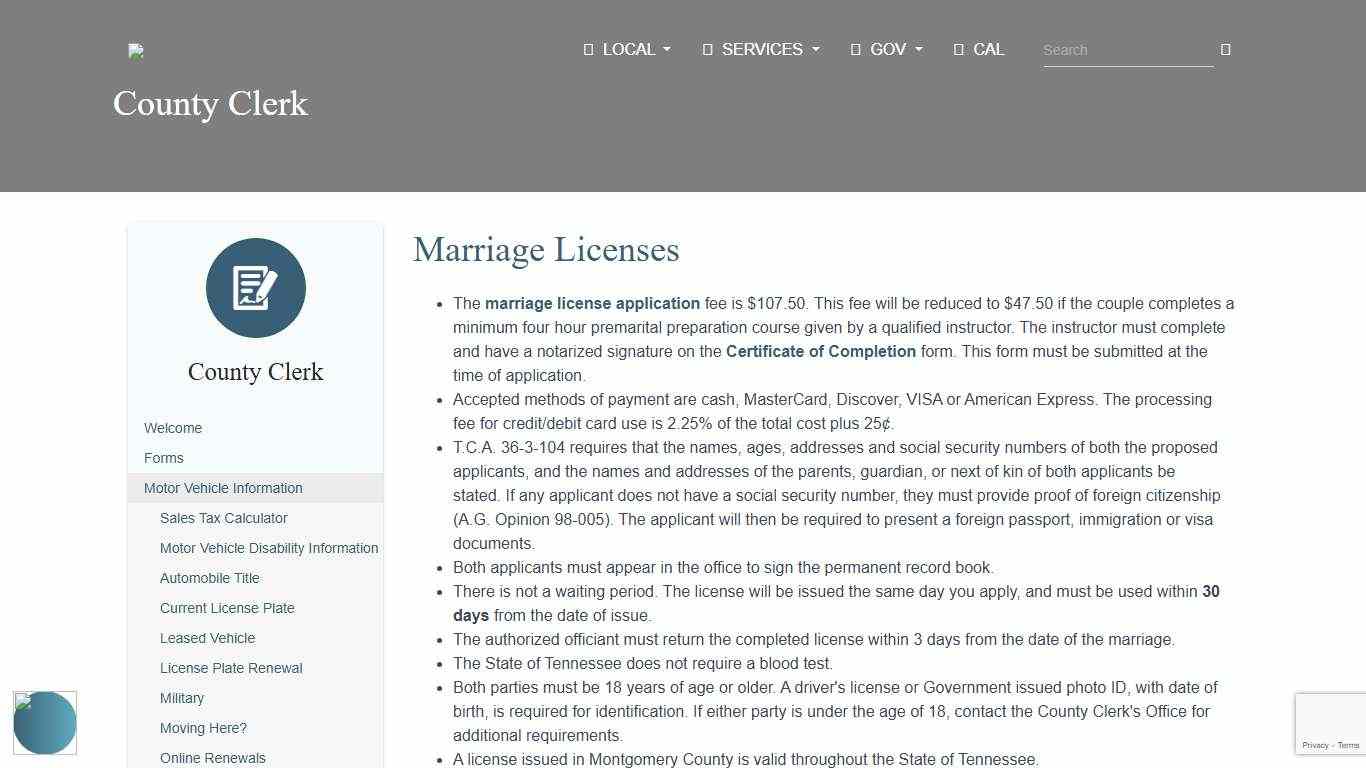
Task: Open the accessibility widget at bottom left
Action: [45, 722]
